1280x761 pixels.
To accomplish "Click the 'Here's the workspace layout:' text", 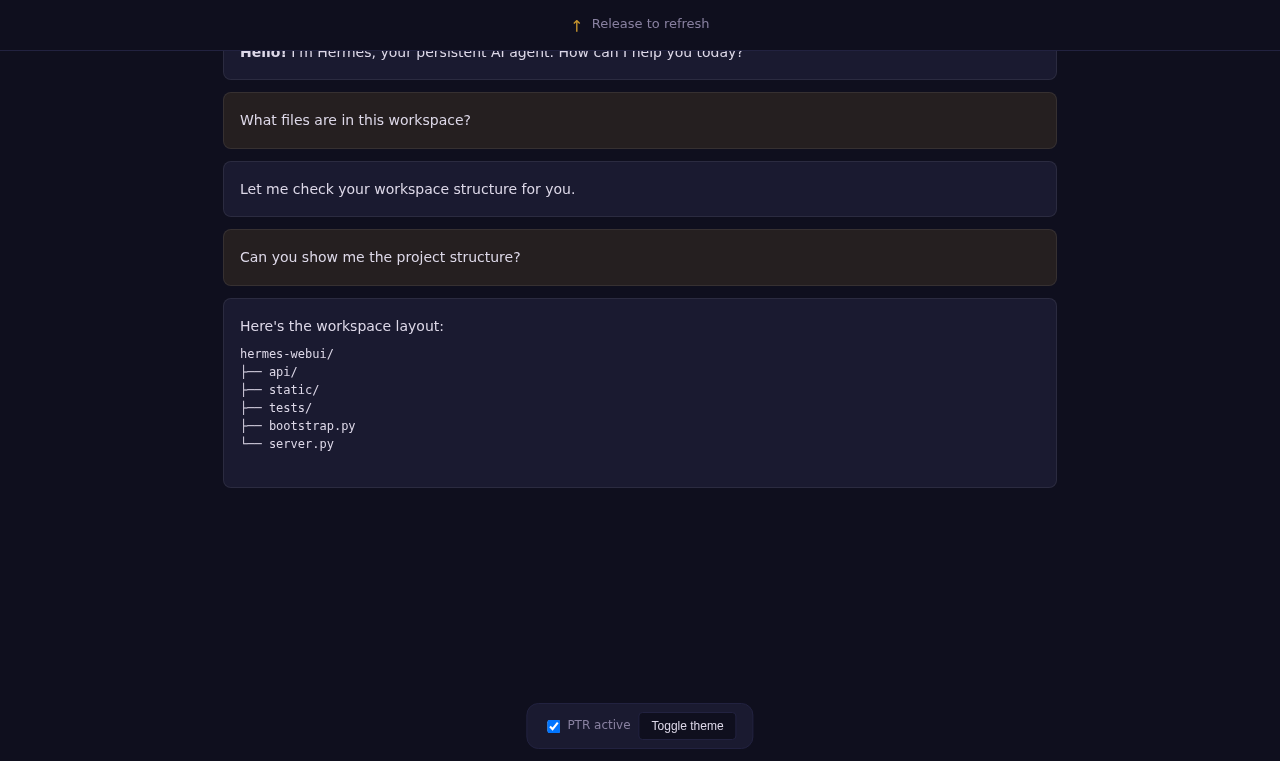I will pyautogui.click(x=342, y=326).
